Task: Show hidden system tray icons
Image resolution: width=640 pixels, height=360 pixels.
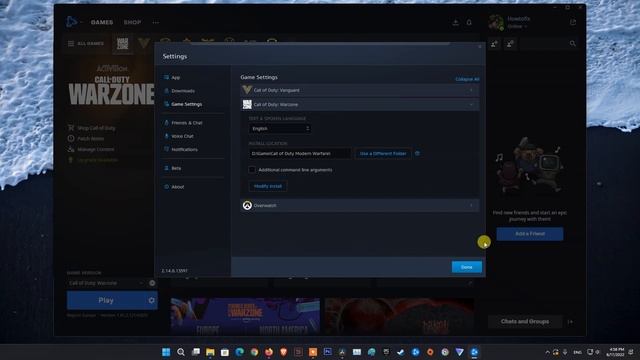Action: (547, 352)
